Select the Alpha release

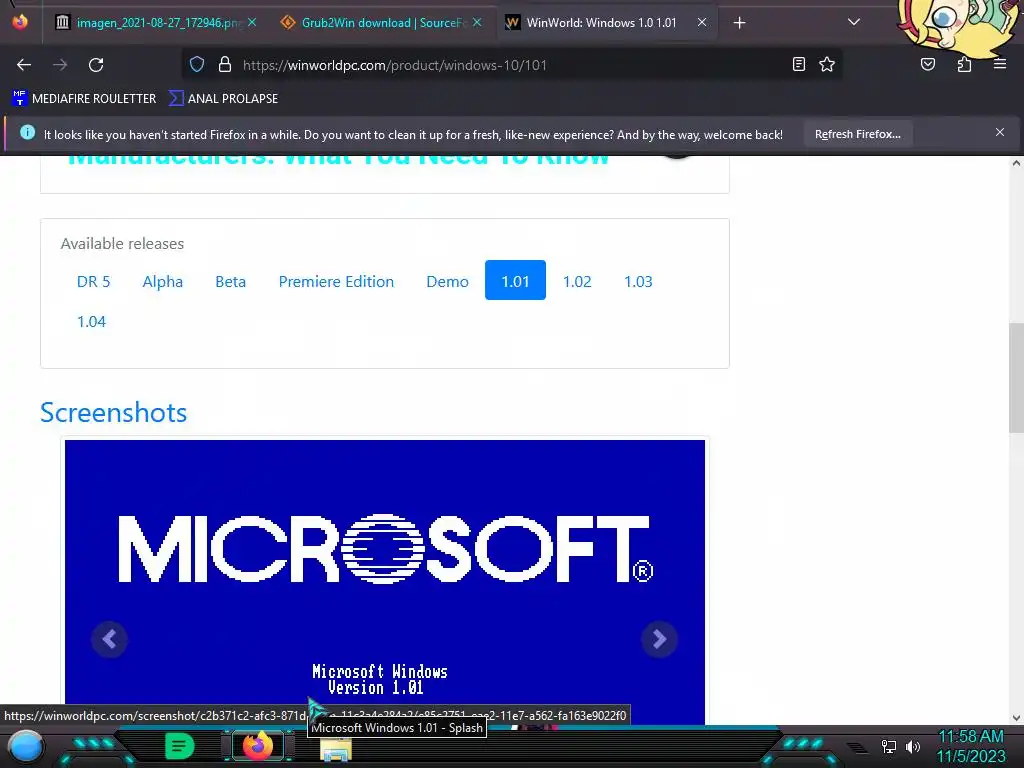163,281
